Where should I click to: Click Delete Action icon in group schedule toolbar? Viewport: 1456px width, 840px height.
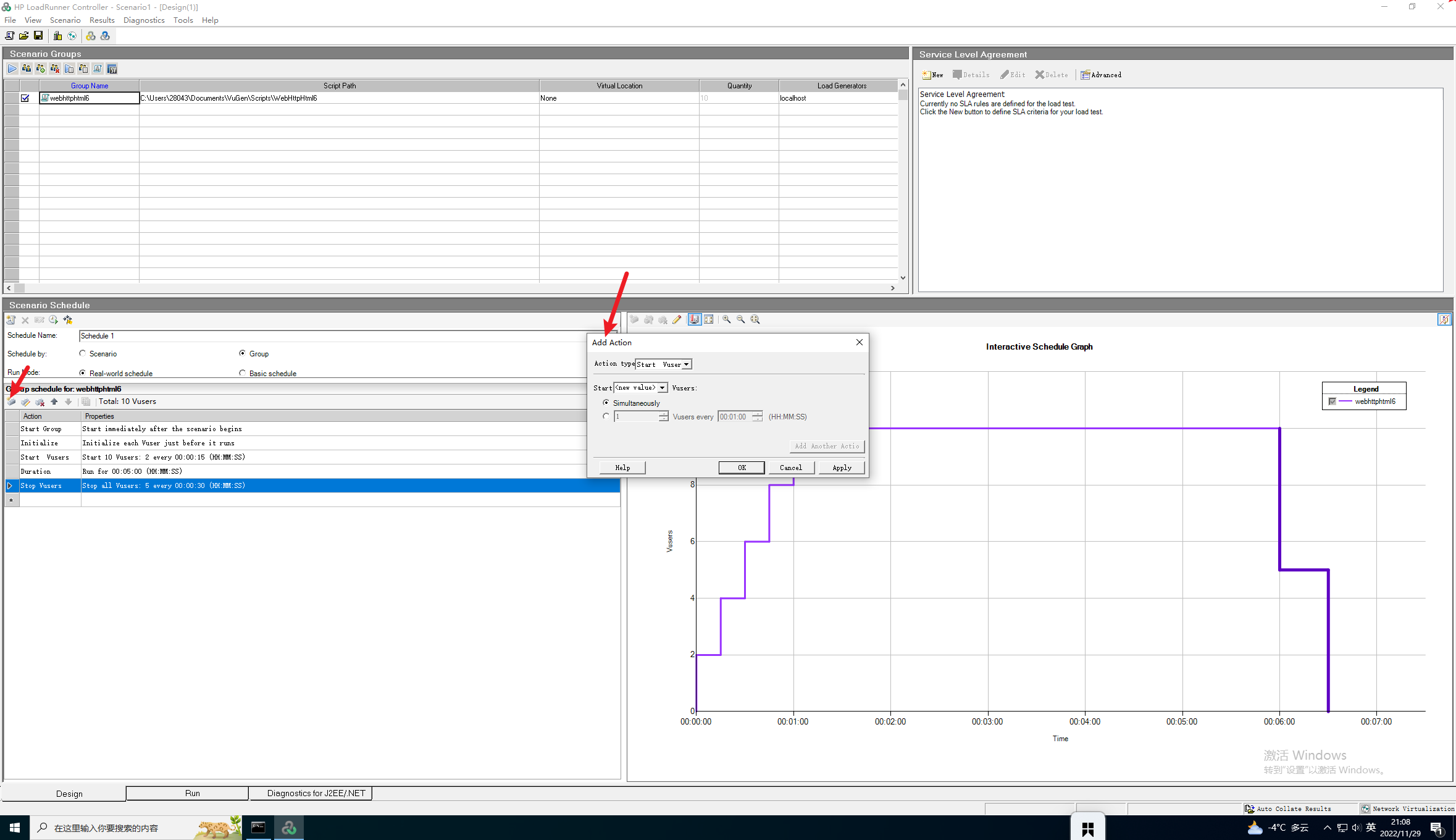[x=40, y=402]
